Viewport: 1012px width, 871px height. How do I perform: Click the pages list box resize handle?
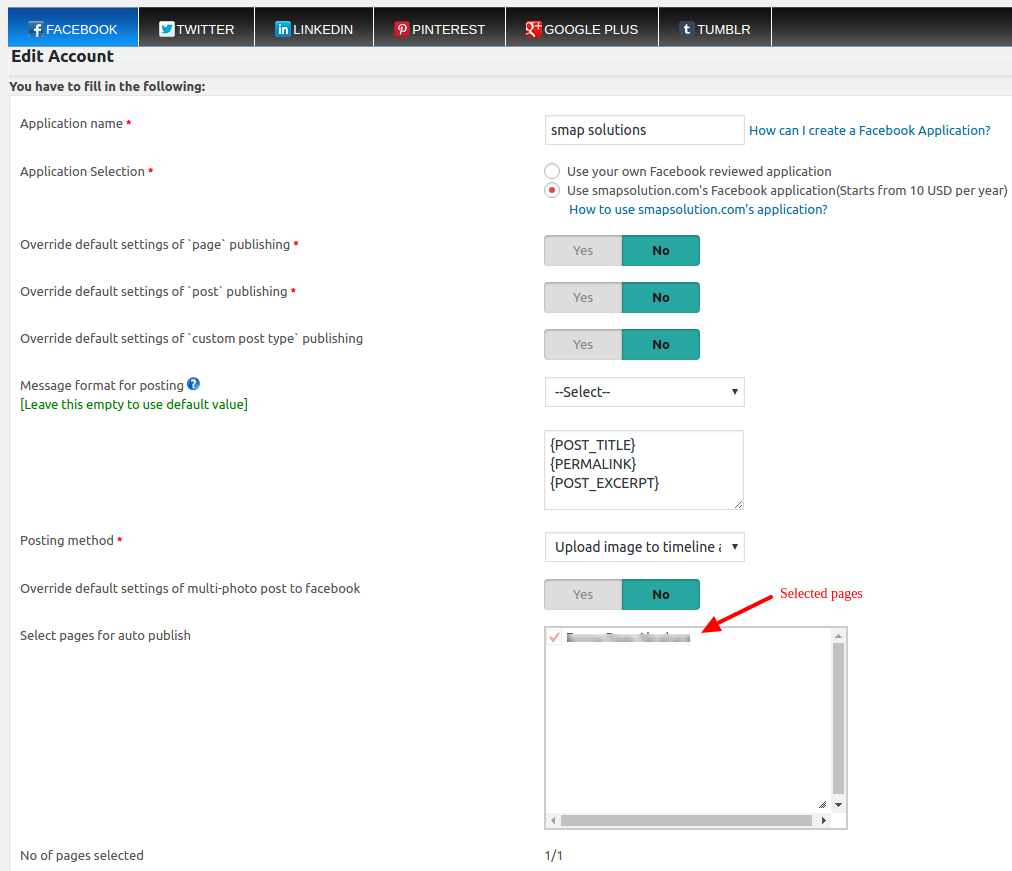coord(822,805)
